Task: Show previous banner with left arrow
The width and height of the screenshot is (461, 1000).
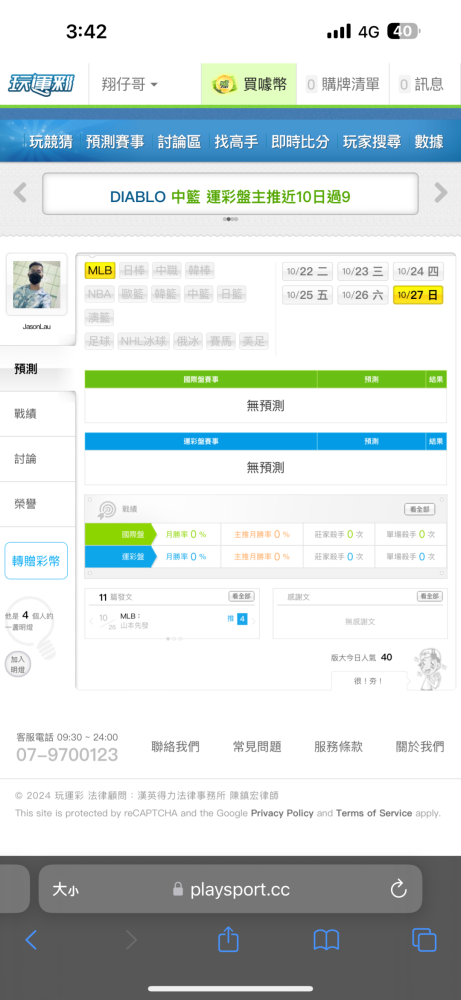Action: 20,193
